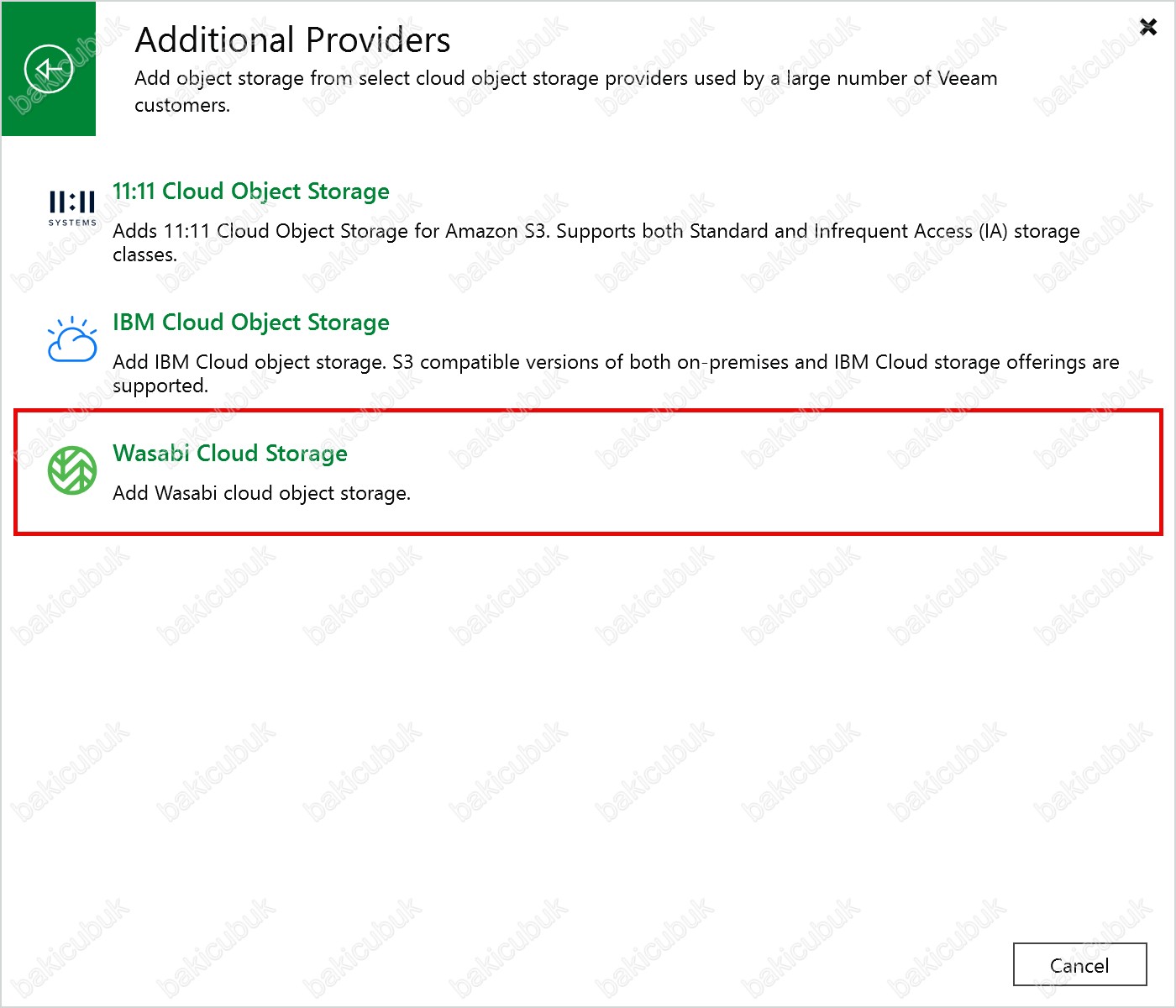Click the header subtitle about Veeam customers
The width and height of the screenshot is (1176, 1008).
[565, 79]
